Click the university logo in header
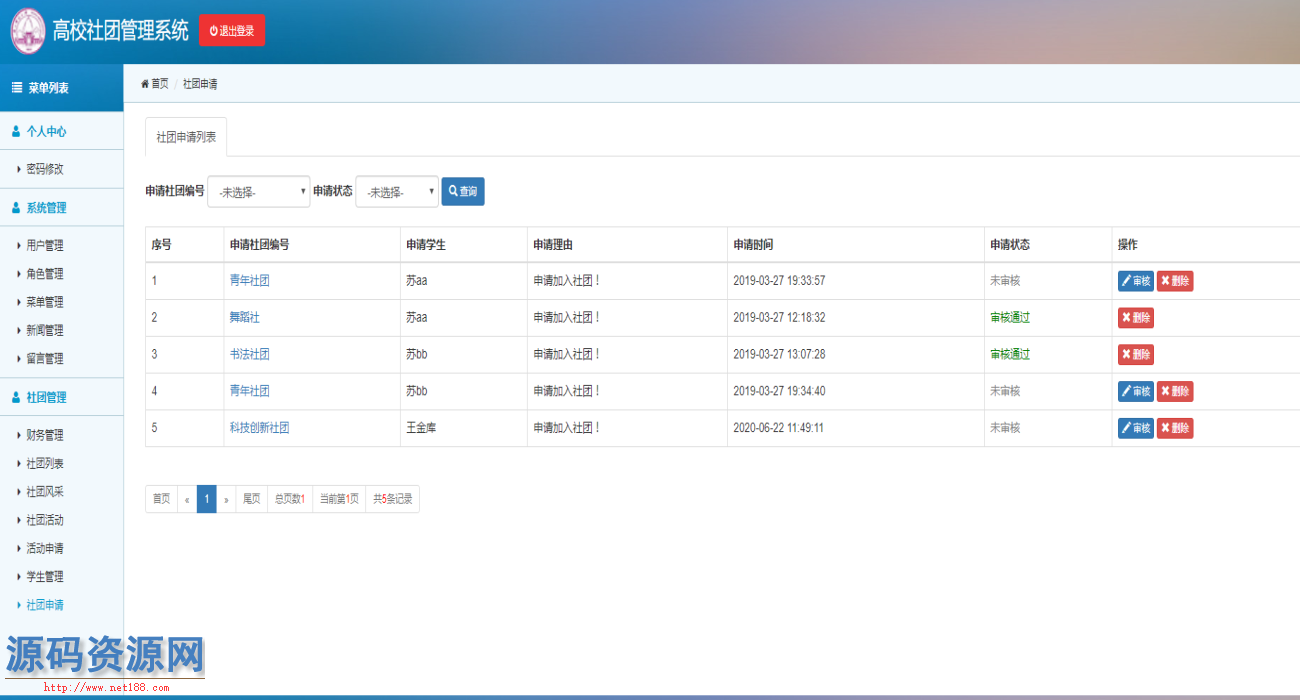 (28, 31)
